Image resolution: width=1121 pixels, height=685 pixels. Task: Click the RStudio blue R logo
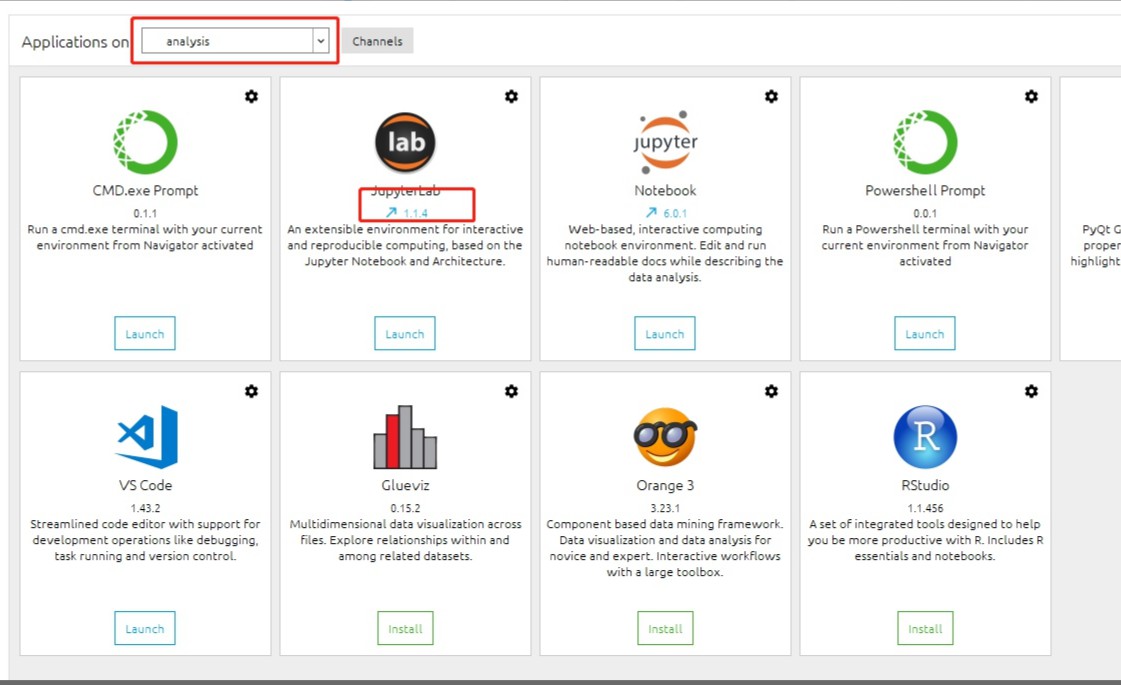click(925, 437)
